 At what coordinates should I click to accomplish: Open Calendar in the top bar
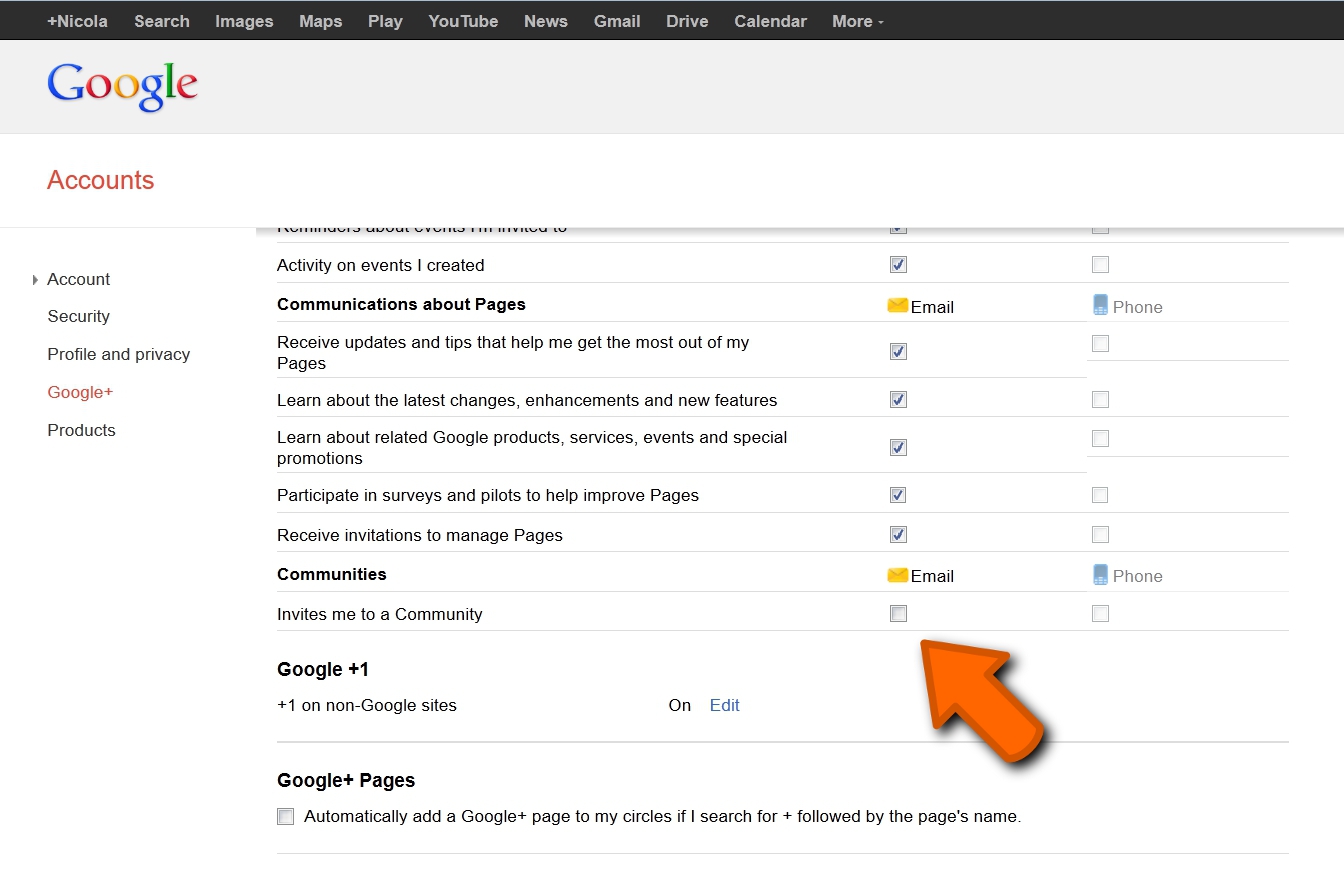tap(770, 21)
